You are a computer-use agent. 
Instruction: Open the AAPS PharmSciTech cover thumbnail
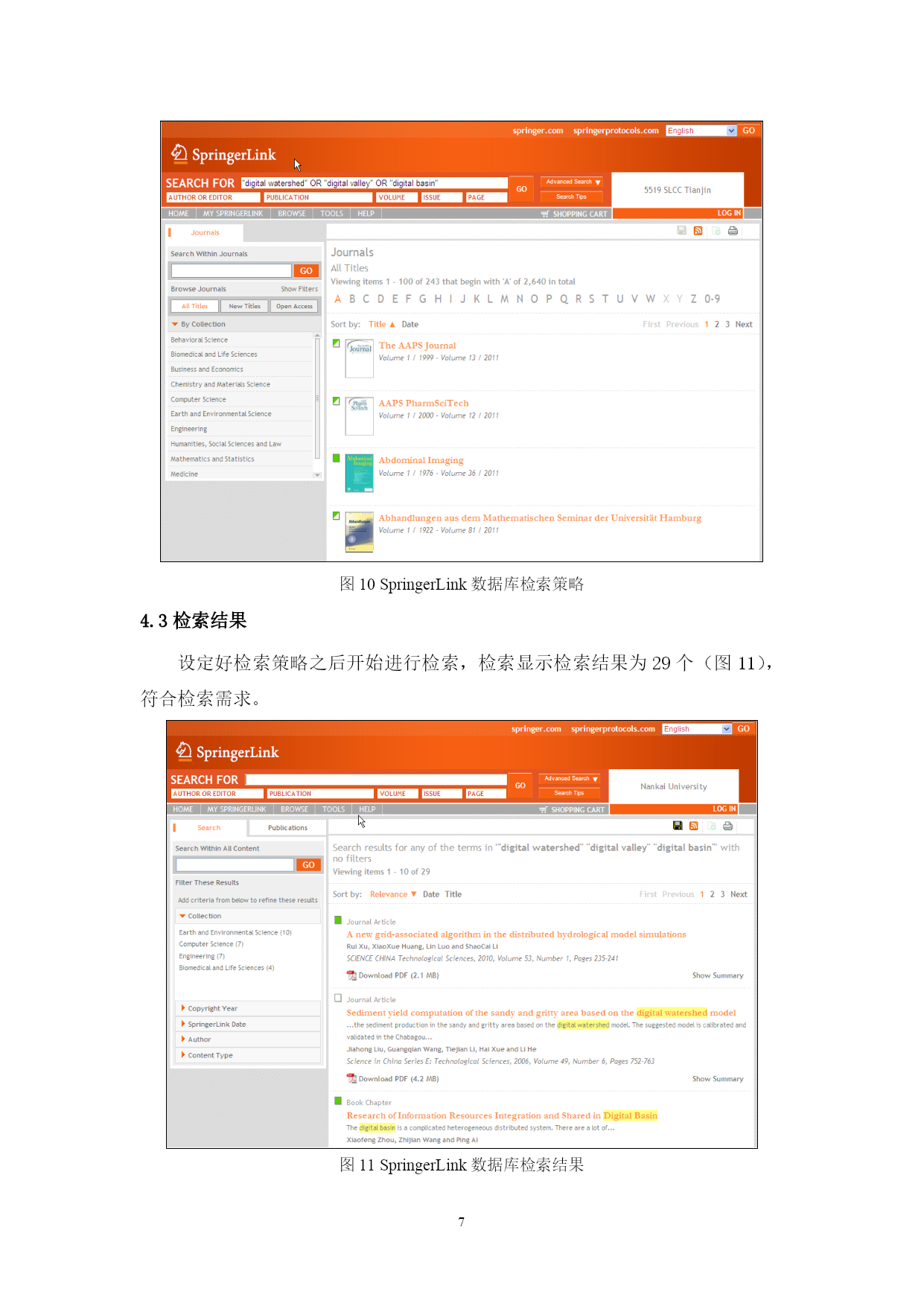click(360, 416)
